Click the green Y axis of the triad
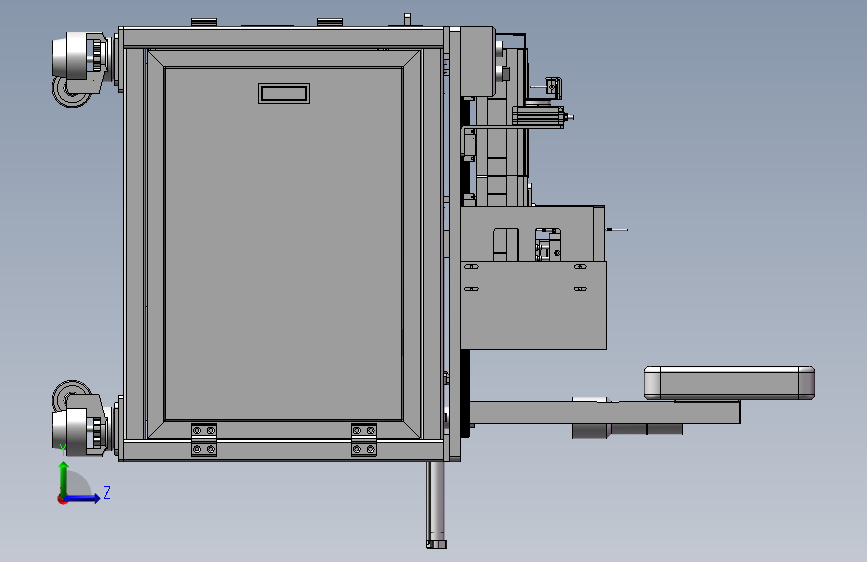The image size is (867, 562). point(64,478)
